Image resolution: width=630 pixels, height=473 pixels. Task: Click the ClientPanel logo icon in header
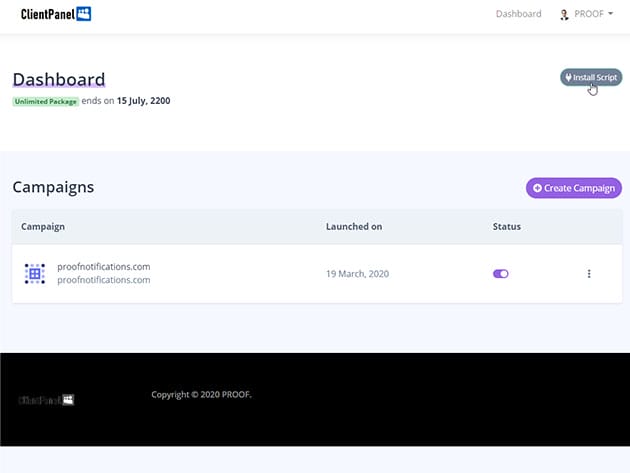coord(83,14)
